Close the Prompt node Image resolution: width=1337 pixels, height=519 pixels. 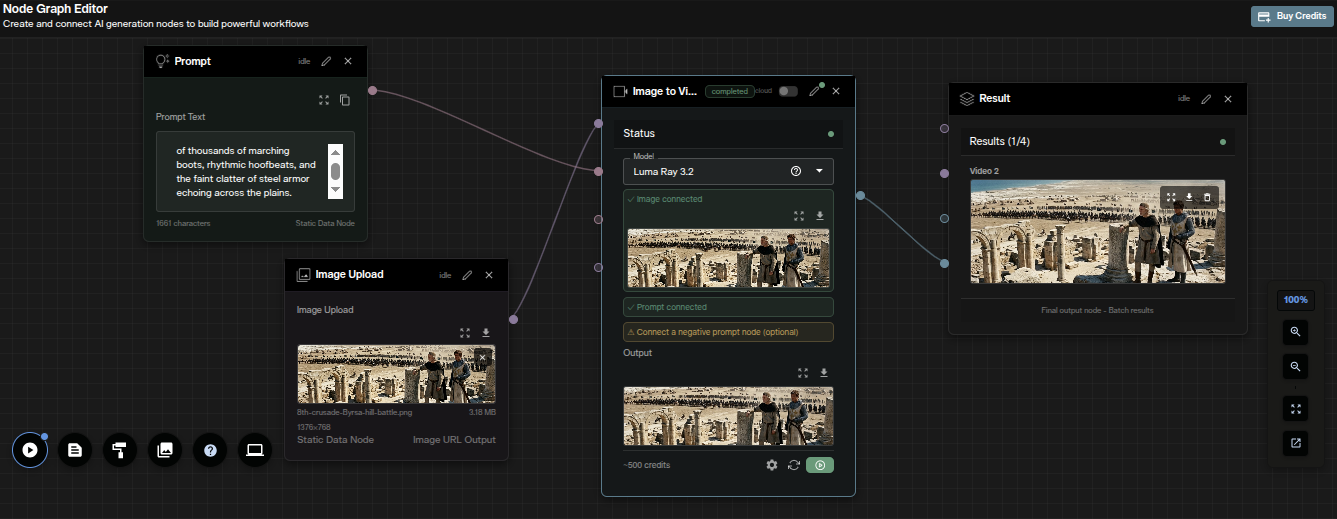348,61
